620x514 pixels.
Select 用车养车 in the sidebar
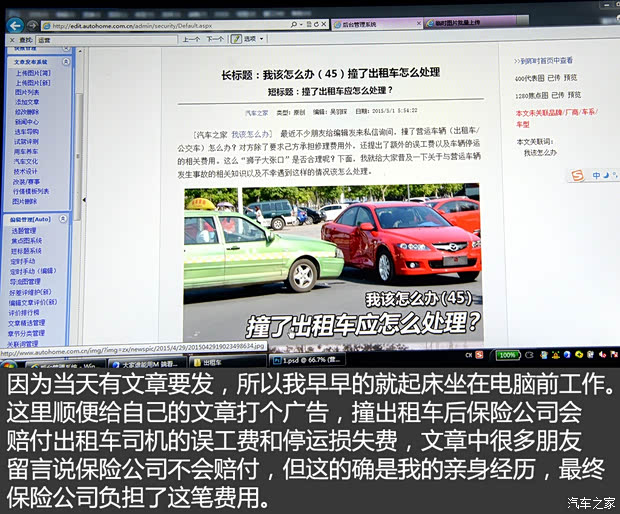coord(26,151)
